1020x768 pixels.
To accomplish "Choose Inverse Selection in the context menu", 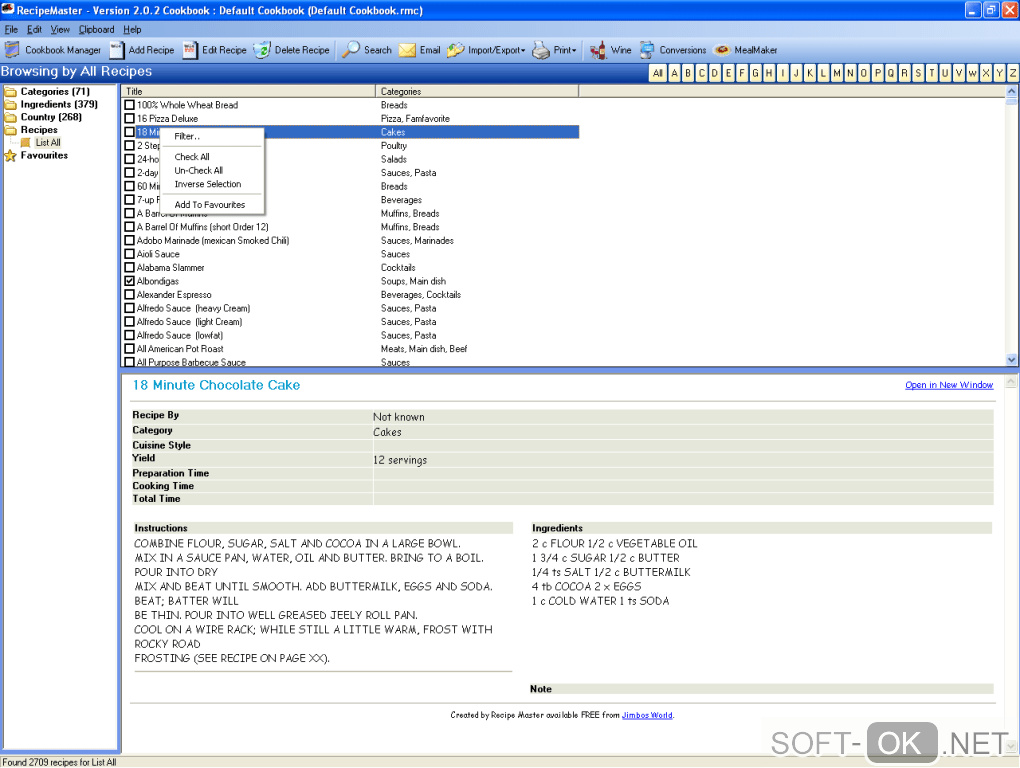I will coord(212,184).
